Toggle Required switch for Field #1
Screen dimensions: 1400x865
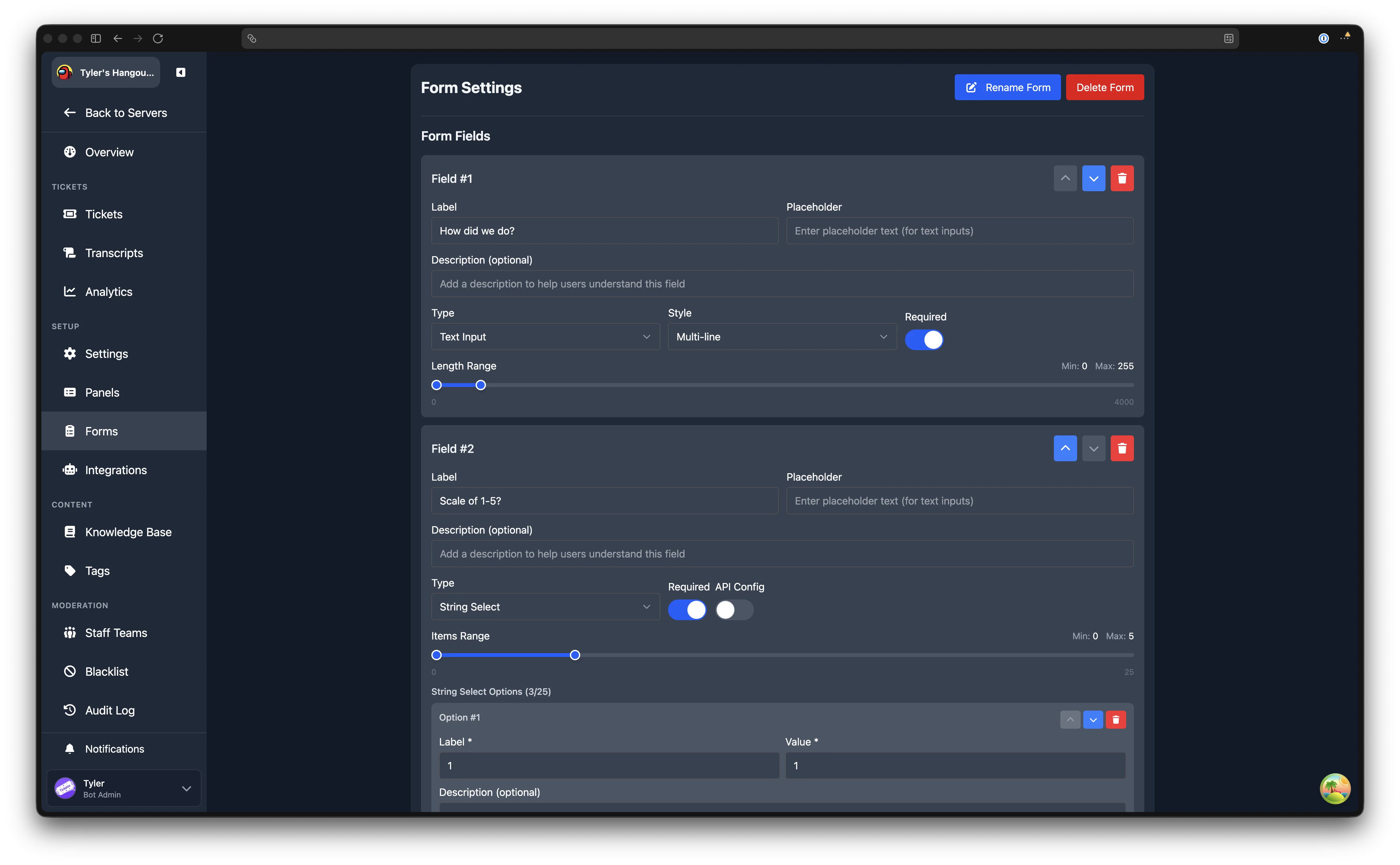924,340
